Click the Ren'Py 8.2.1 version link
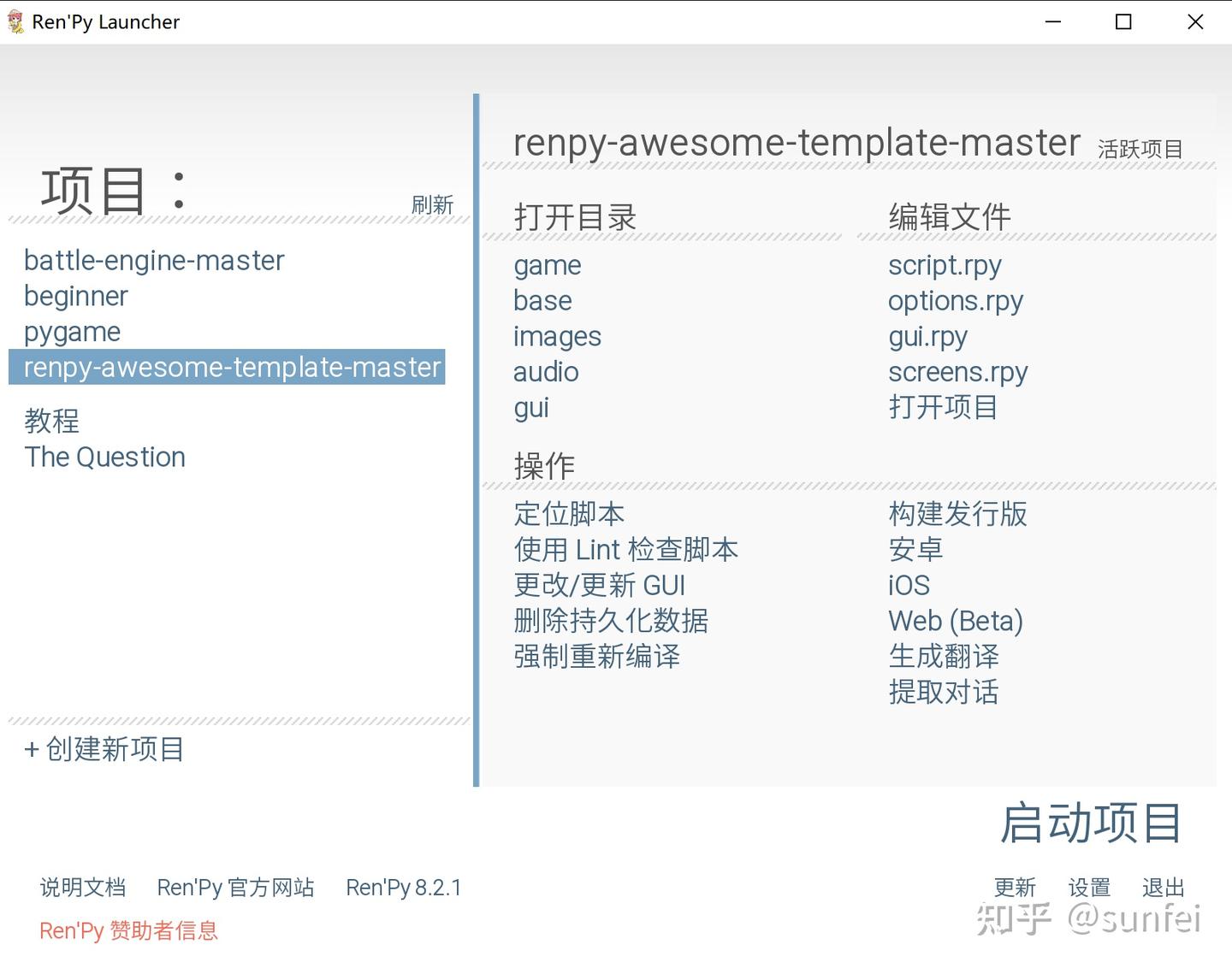Image resolution: width=1232 pixels, height=968 pixels. pos(404,888)
